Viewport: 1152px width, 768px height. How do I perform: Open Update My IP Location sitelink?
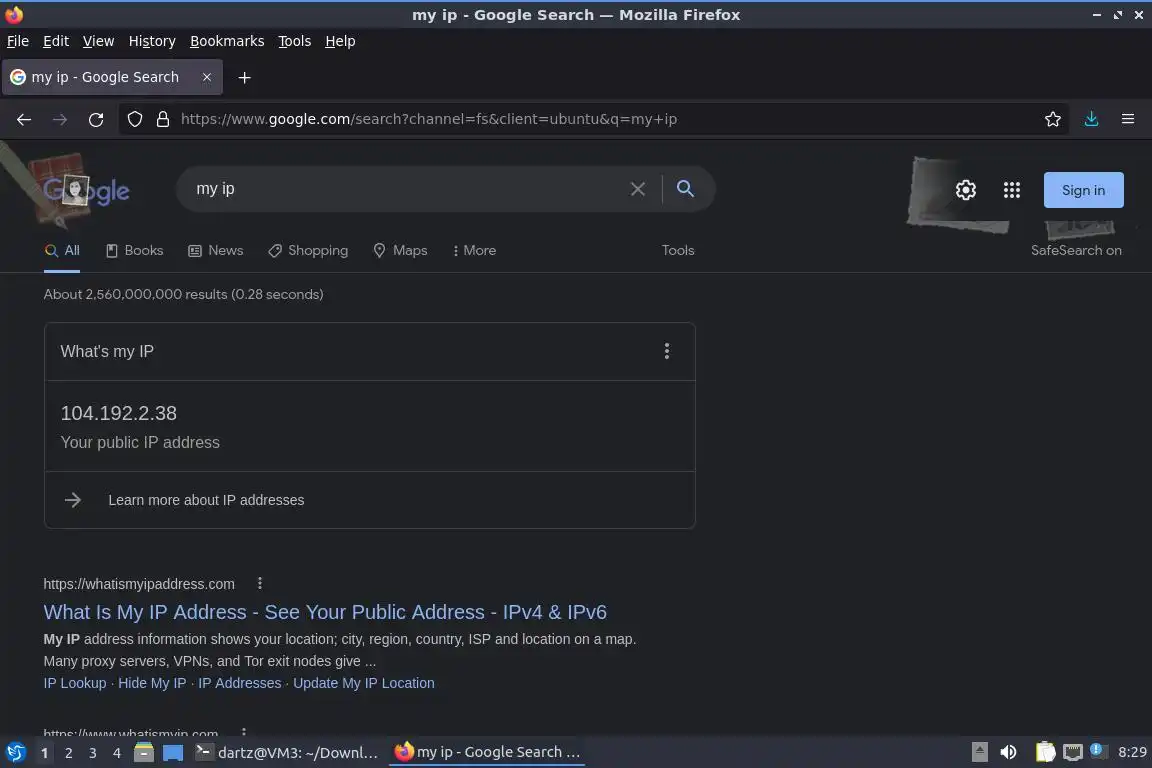(x=364, y=683)
